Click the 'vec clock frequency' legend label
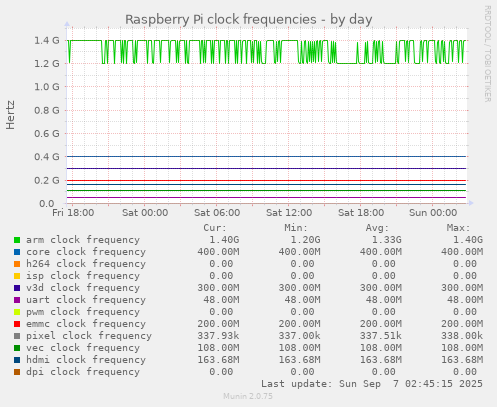497x407 pixels. coord(83,348)
